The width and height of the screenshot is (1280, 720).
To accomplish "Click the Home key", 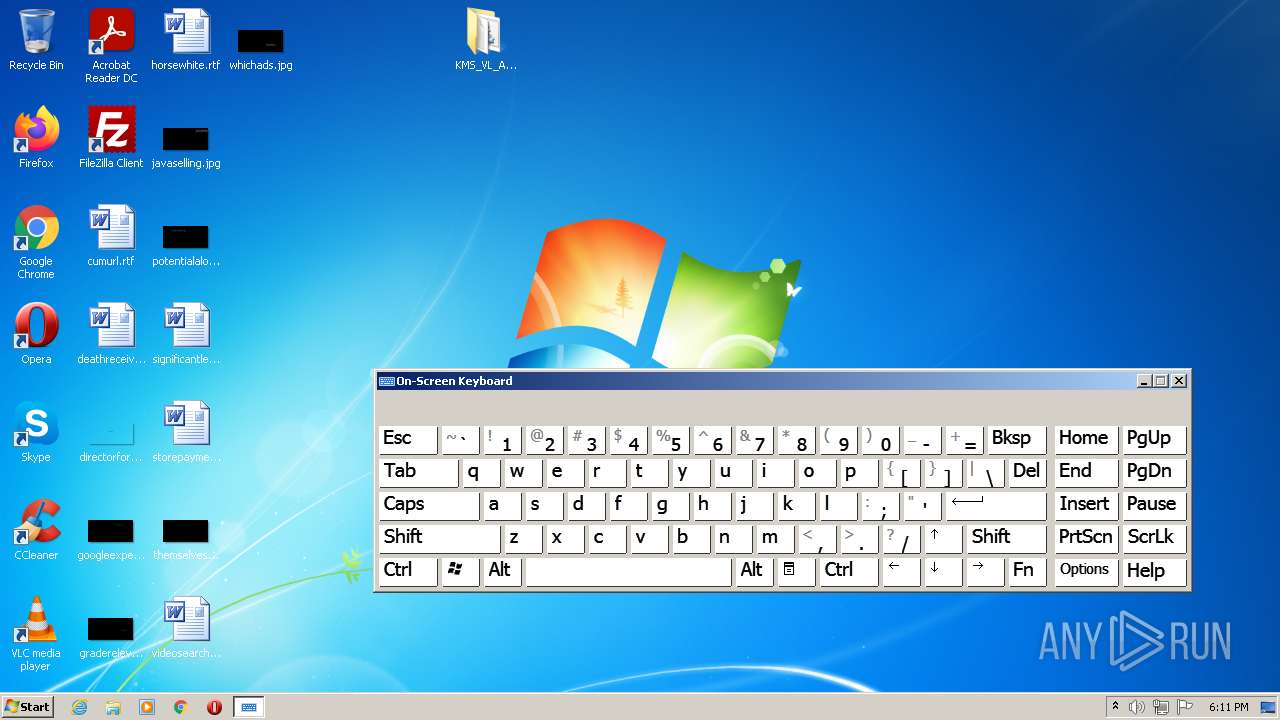I will 1086,439.
